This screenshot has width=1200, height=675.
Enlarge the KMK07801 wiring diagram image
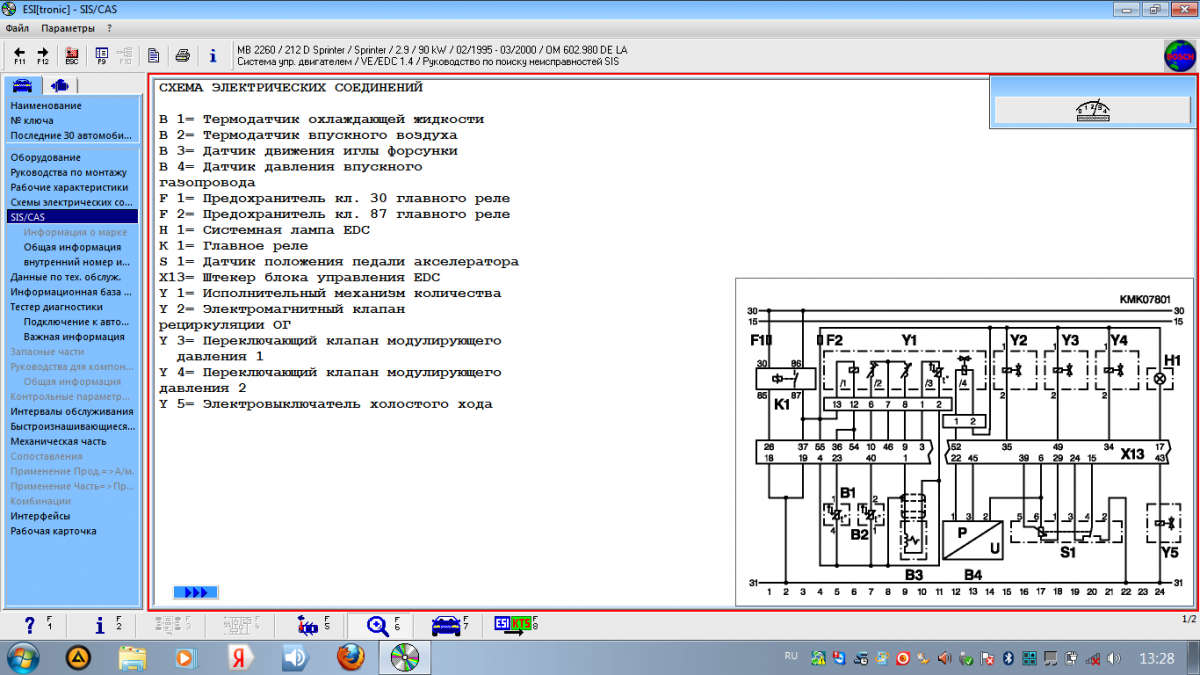click(964, 441)
